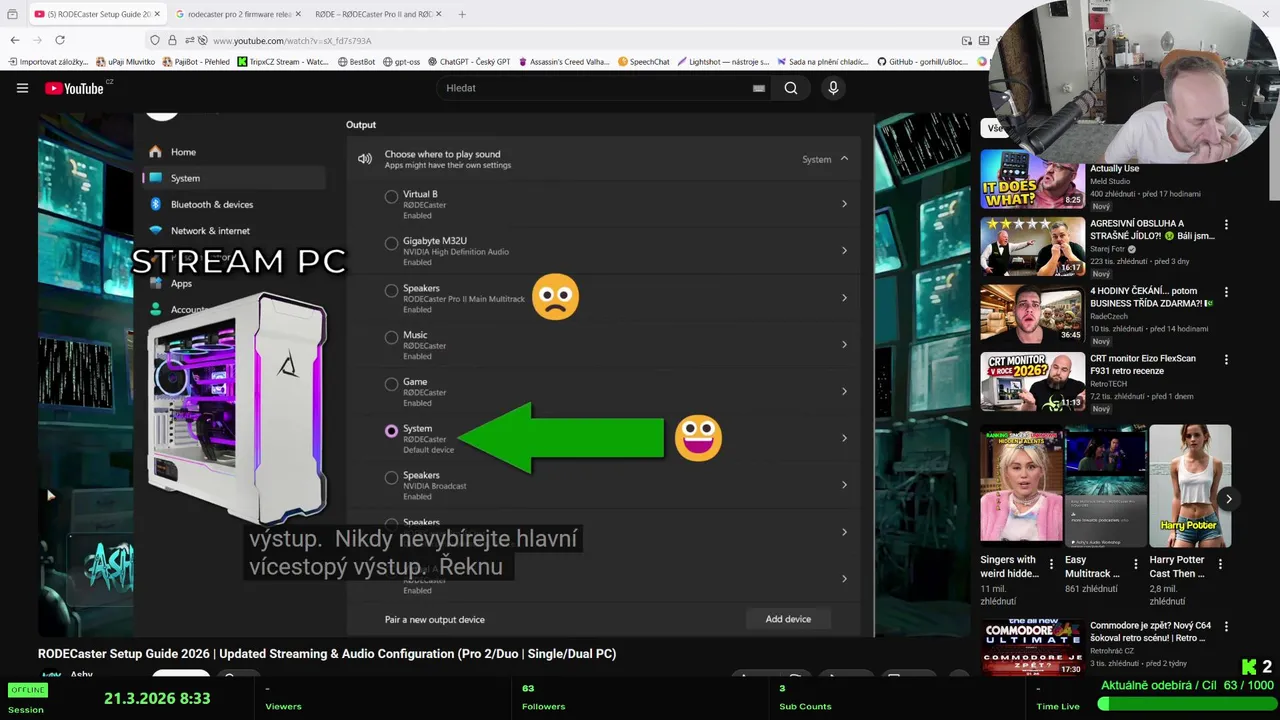Go back with the browser back arrow
The image size is (1280, 720).
click(14, 40)
